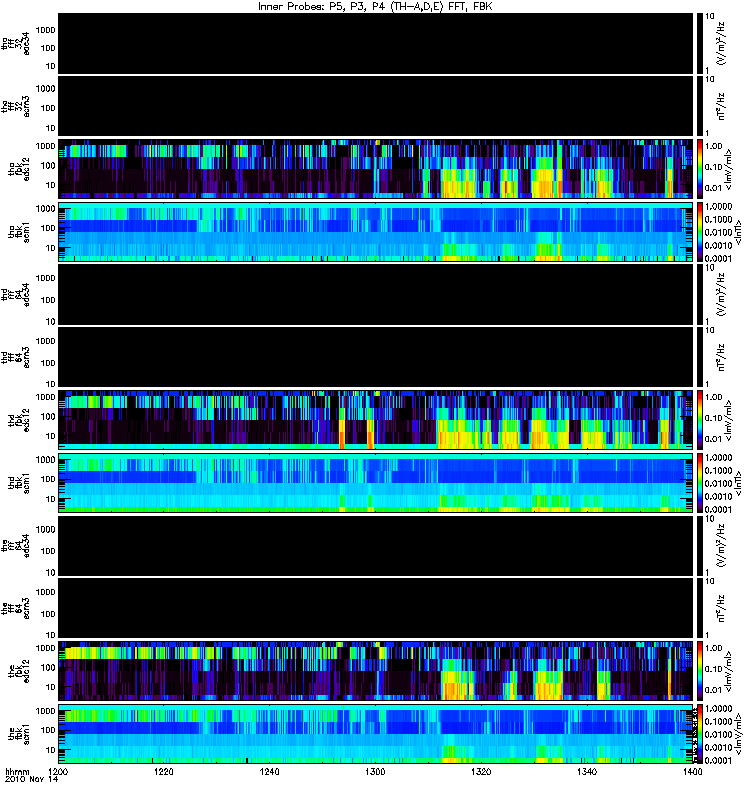Select the 'thd fbk scm1' panel label

coord(19,484)
